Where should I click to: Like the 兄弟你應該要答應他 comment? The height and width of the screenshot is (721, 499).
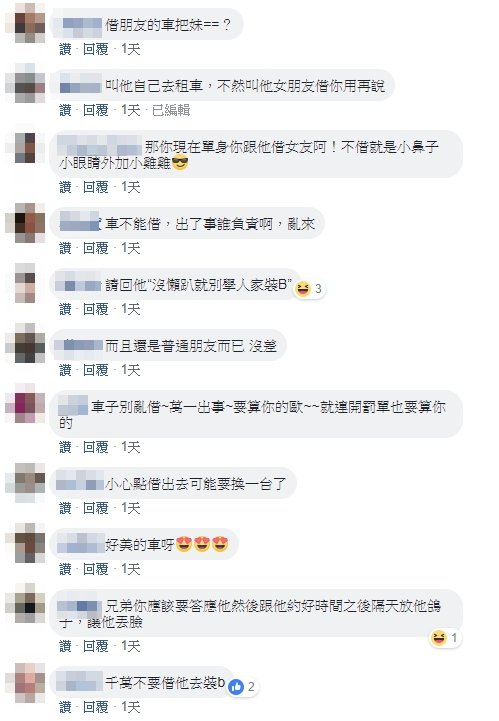[65, 646]
